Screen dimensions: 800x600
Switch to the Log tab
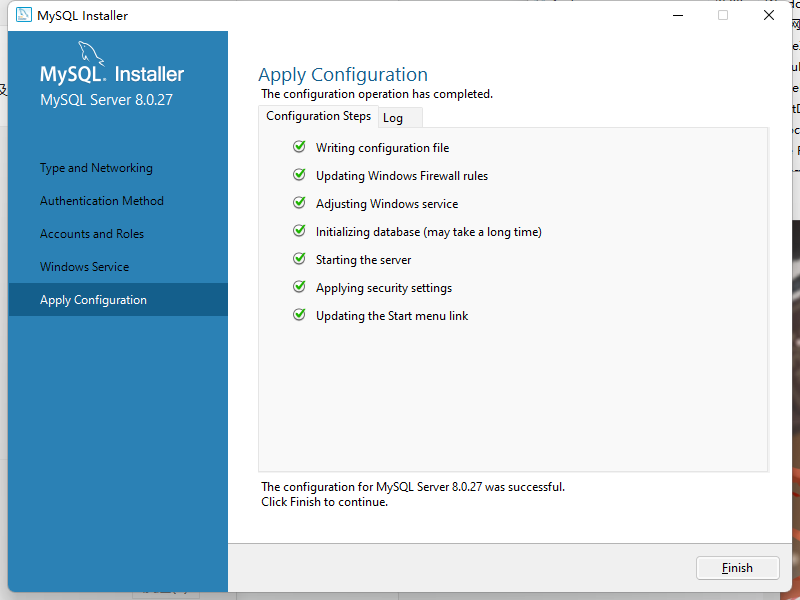click(393, 118)
